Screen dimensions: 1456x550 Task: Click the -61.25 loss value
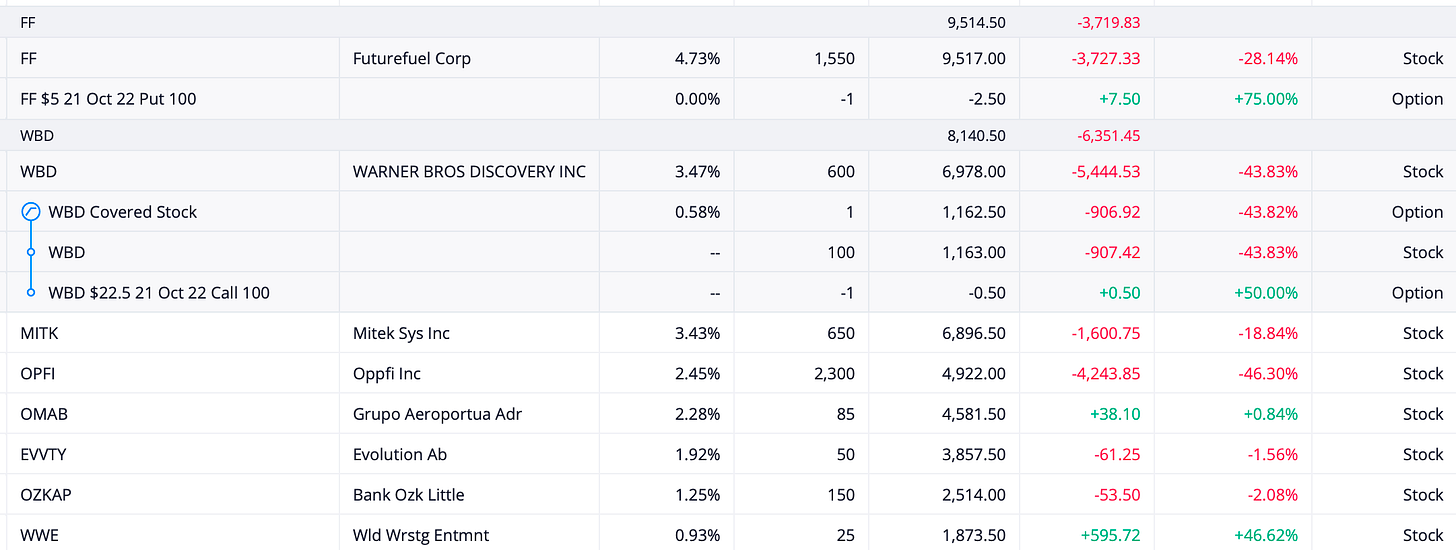click(x=1116, y=454)
